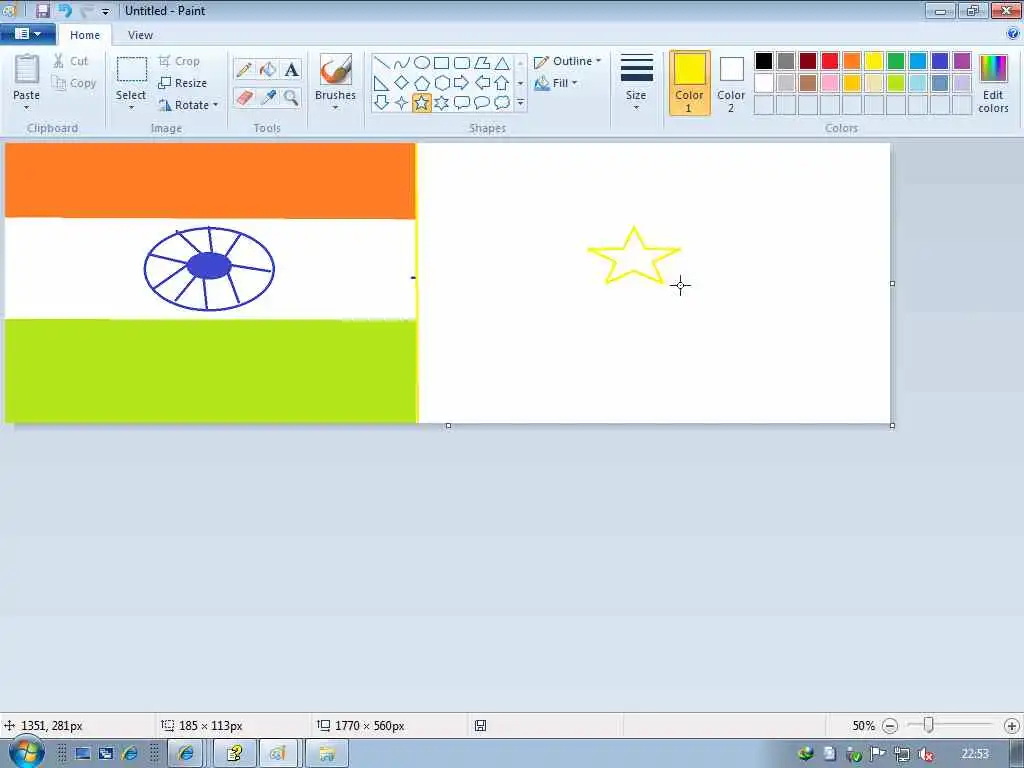
Task: Select the Fill with color bucket tool
Action: 268,69
